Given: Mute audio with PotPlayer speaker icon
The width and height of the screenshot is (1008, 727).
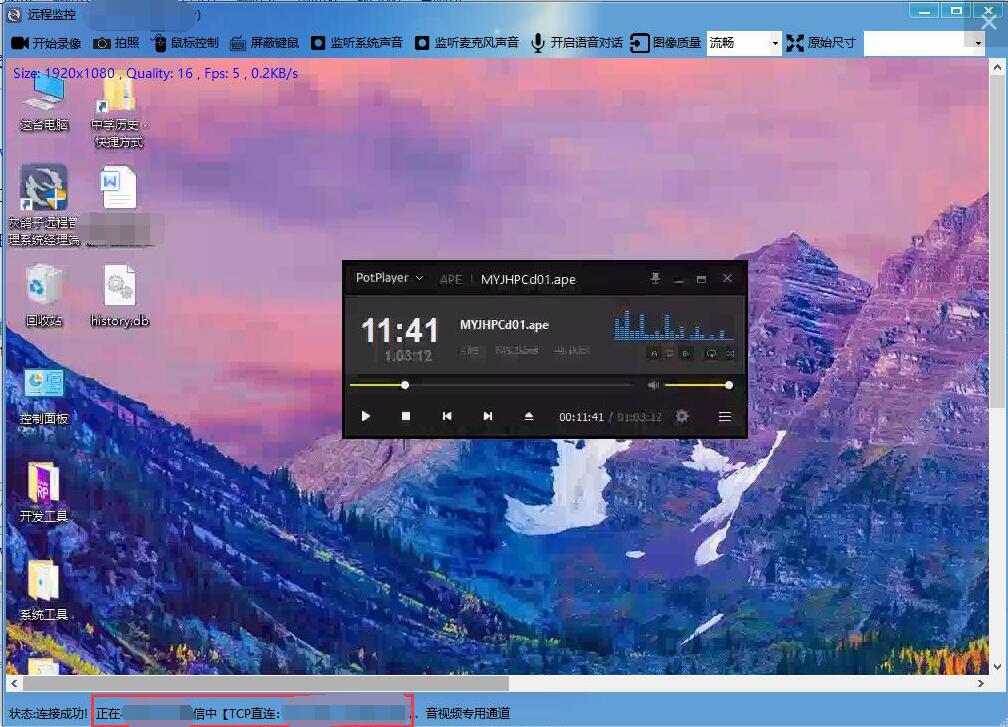Looking at the screenshot, I should point(653,385).
